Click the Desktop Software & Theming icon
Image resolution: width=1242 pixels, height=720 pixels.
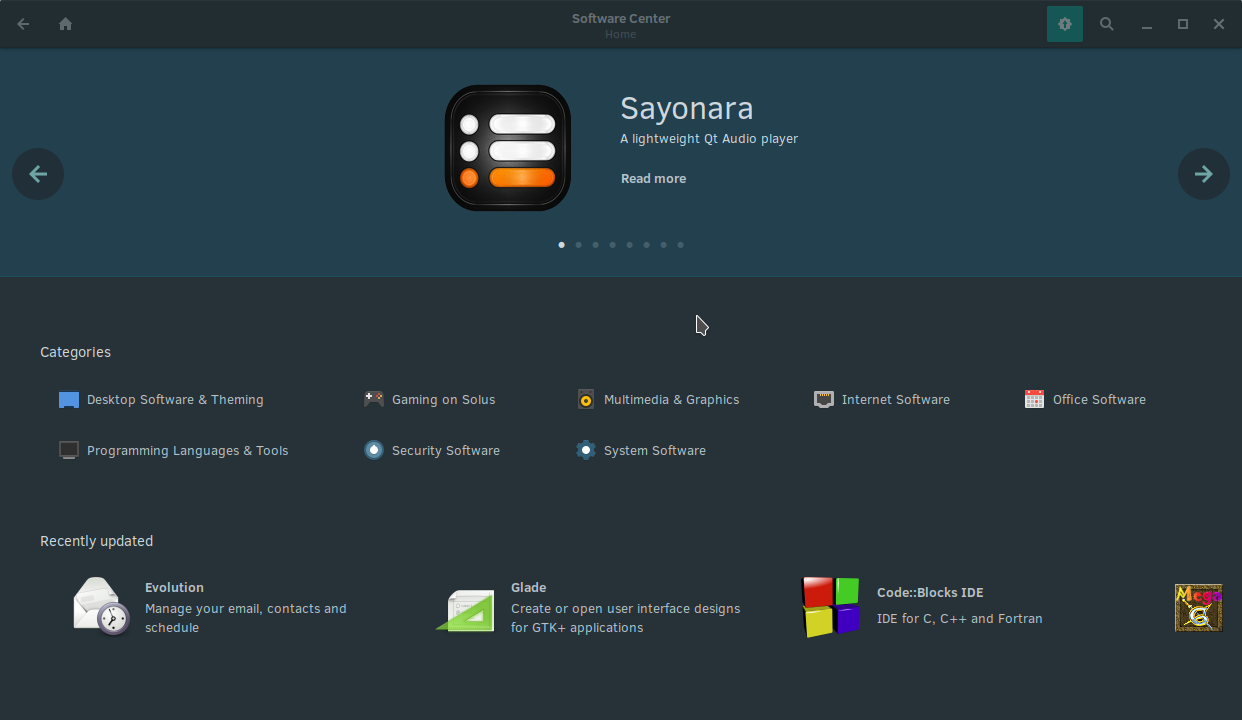(x=69, y=400)
